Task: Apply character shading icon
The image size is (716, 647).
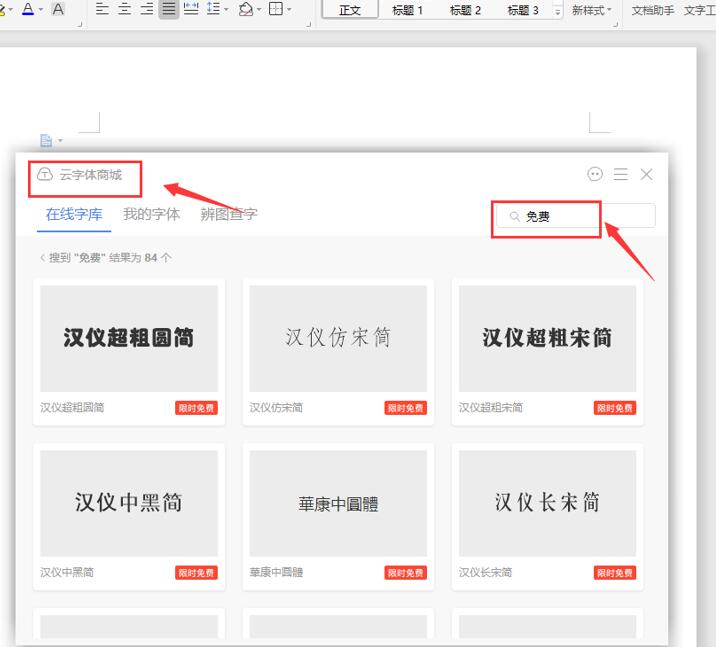Action: click(x=58, y=9)
